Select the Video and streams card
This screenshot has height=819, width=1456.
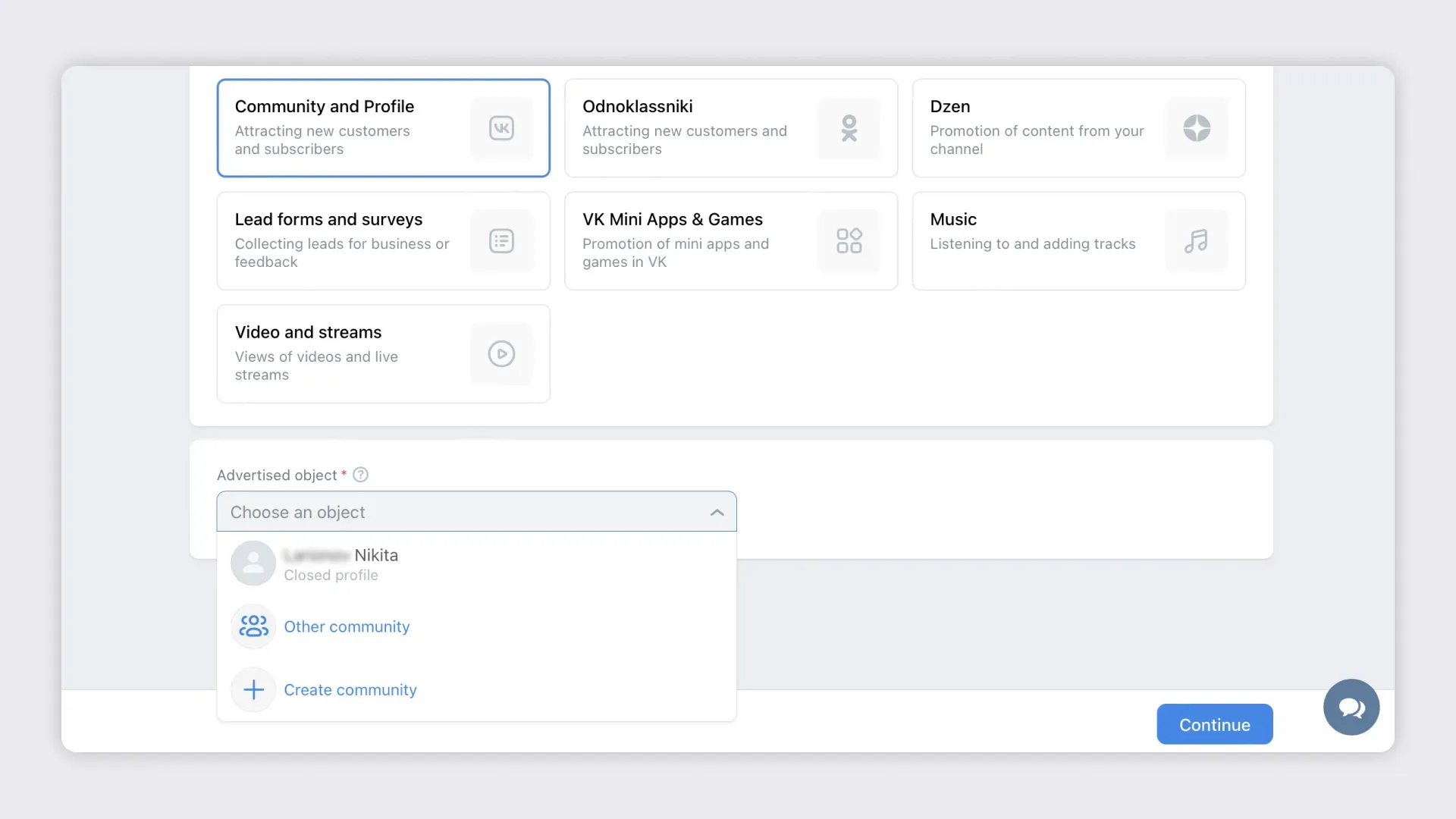coord(341,354)
